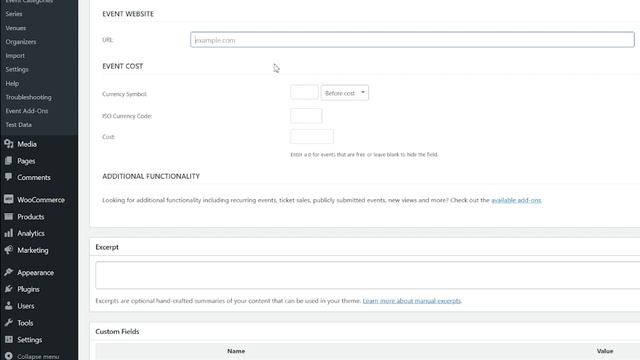The height and width of the screenshot is (360, 640).
Task: Click the Products box icon
Action: 9,216
